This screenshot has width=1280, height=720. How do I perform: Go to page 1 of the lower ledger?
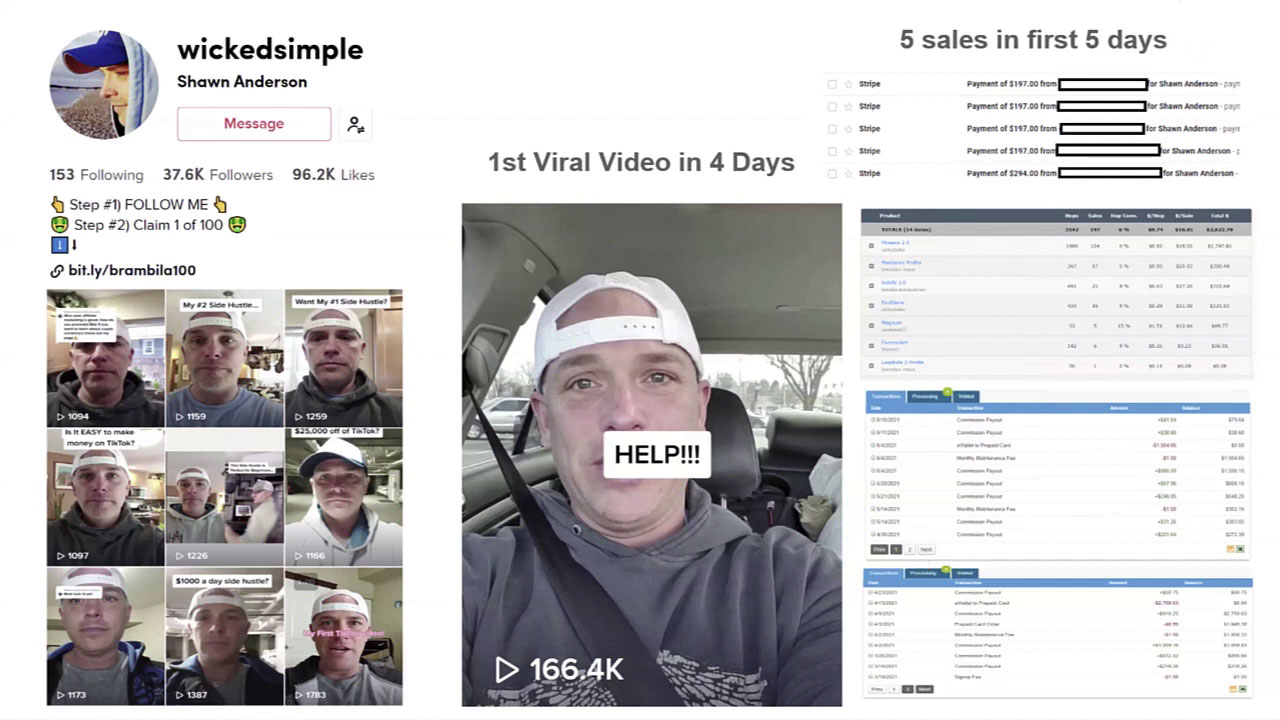(894, 689)
